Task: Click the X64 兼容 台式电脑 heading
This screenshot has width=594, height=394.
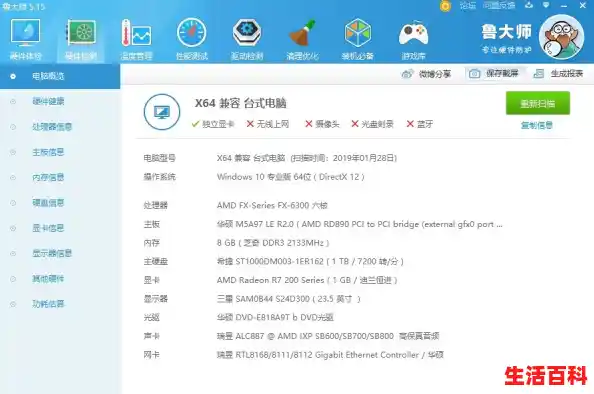Action: coord(241,103)
